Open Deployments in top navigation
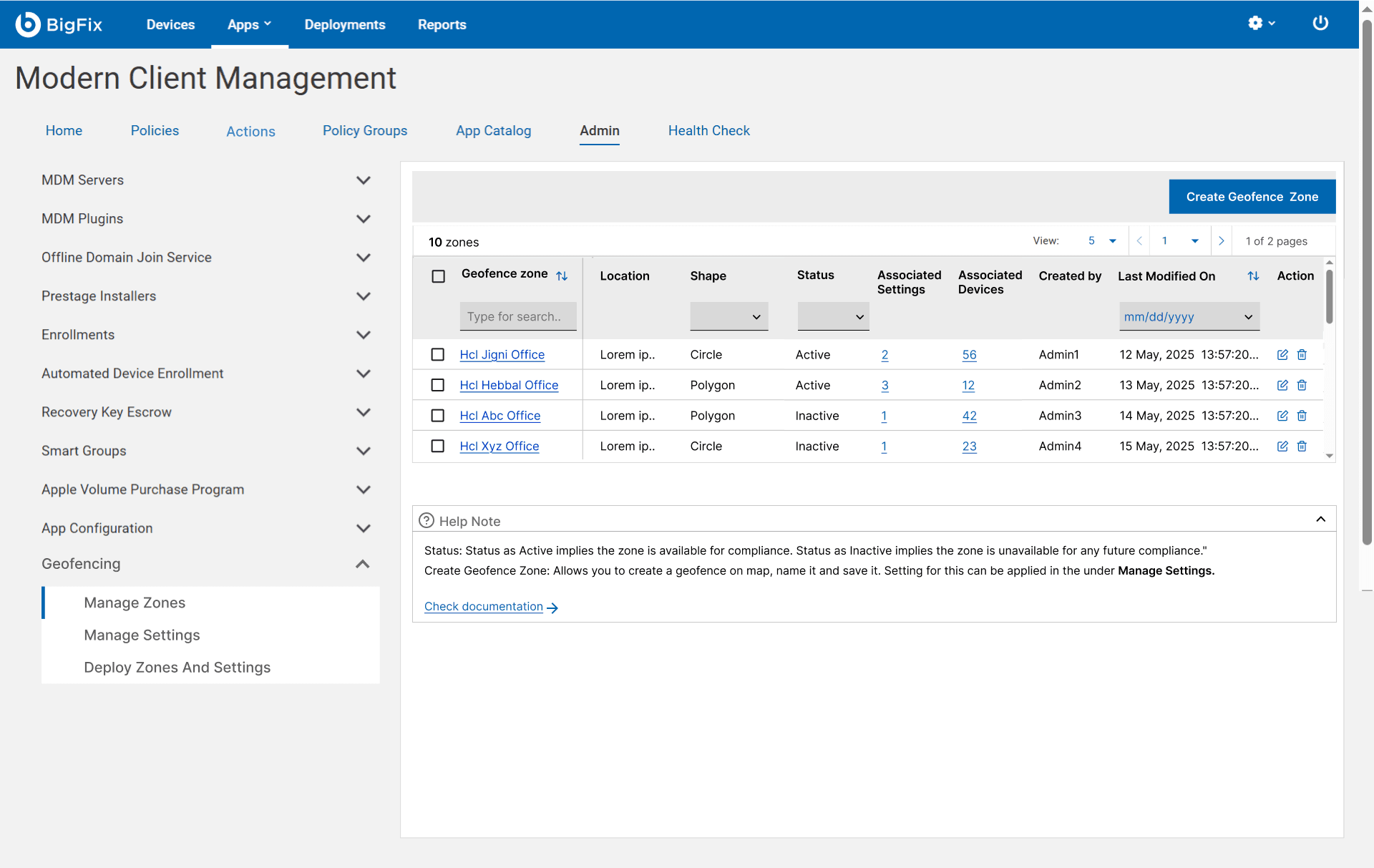 pos(345,24)
